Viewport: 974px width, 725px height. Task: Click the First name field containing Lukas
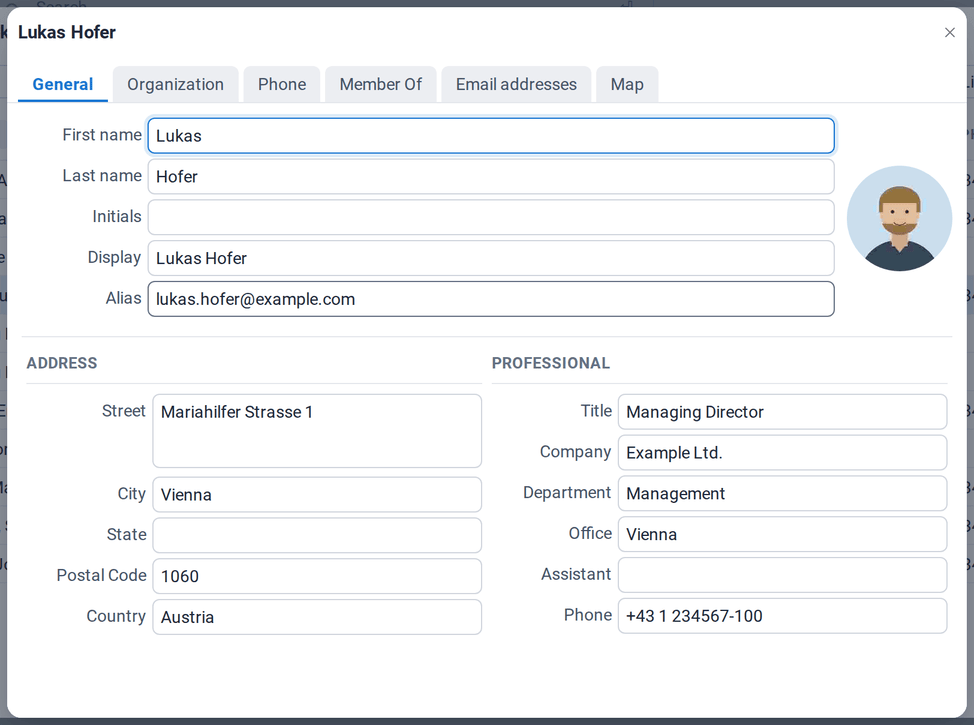[x=491, y=135]
